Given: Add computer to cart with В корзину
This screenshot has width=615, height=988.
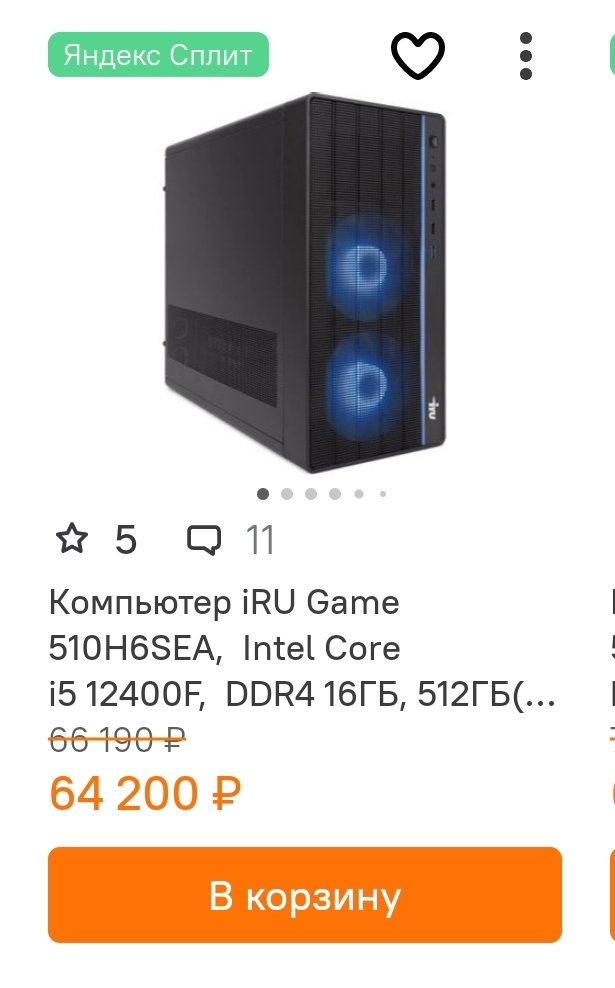Looking at the screenshot, I should [305, 895].
